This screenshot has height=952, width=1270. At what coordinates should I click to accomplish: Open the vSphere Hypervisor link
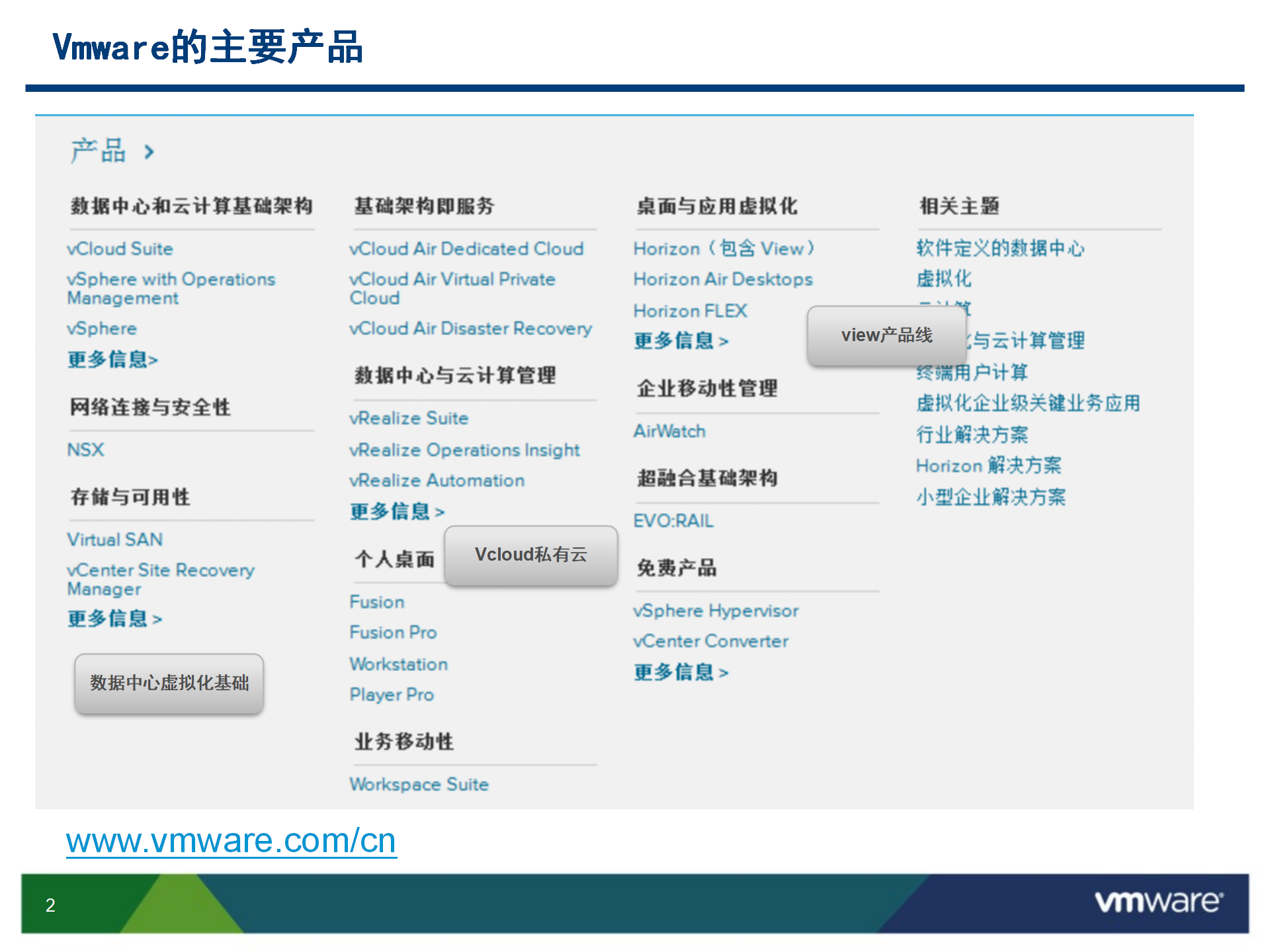[716, 611]
